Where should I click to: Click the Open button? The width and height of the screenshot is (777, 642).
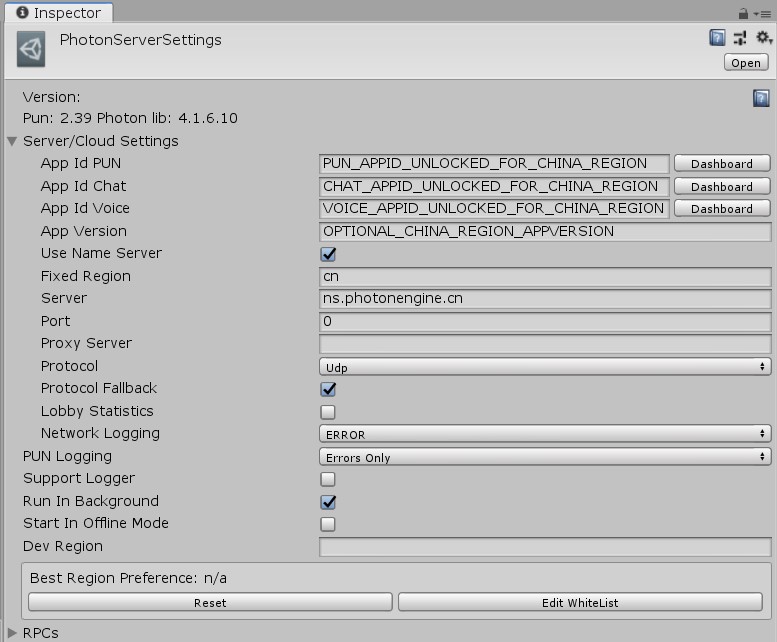(x=746, y=63)
